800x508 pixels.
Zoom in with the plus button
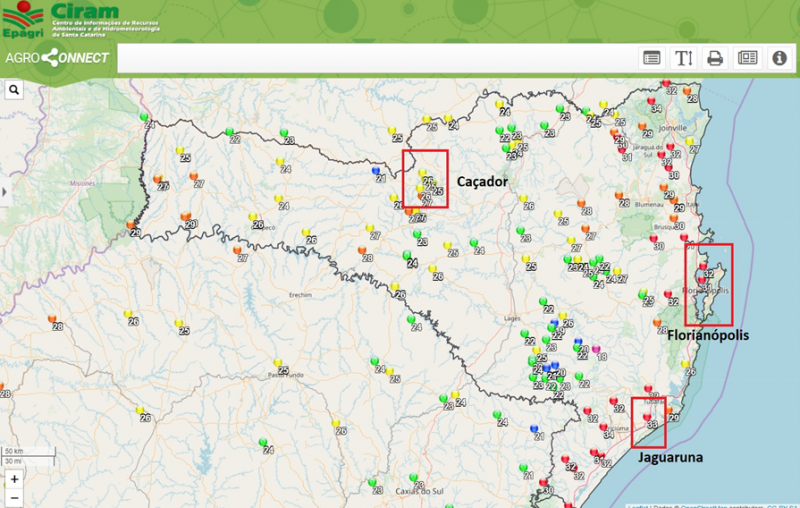pos(14,479)
